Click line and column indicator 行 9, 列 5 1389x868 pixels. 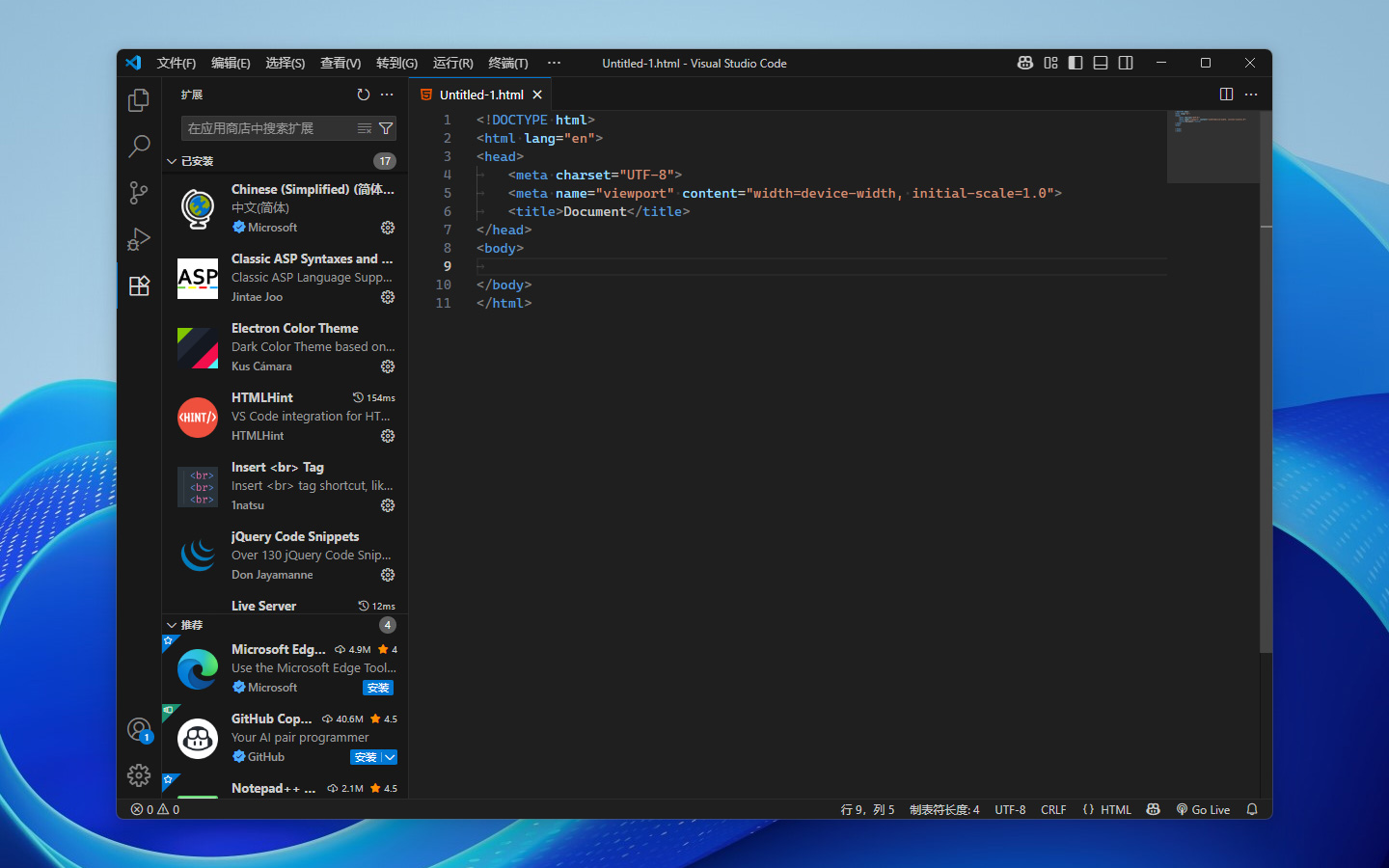[867, 809]
